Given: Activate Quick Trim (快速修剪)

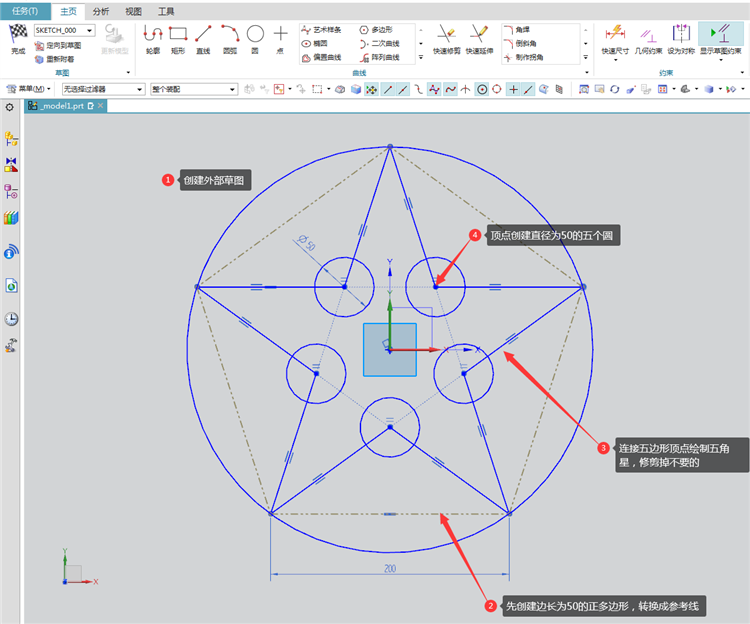Looking at the screenshot, I should pos(446,39).
